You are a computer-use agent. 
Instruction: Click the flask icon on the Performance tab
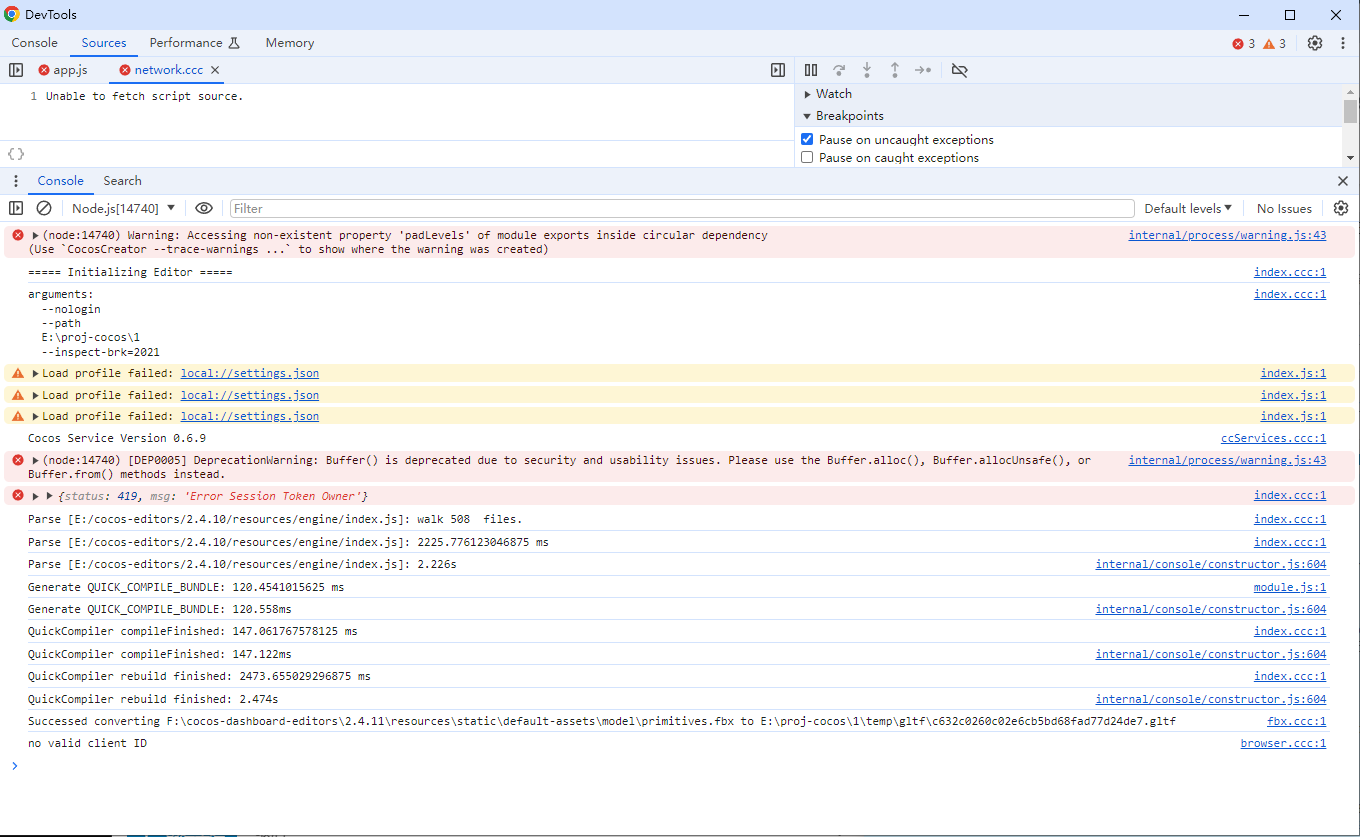tap(235, 43)
